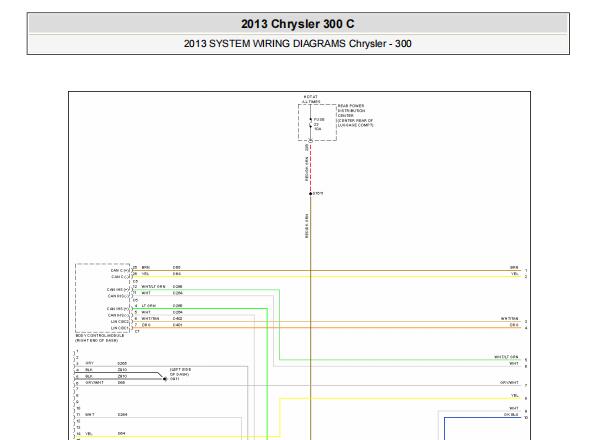Click the 'WHT/LT GRN' label near pin 12
600x440 pixels.
point(153,287)
